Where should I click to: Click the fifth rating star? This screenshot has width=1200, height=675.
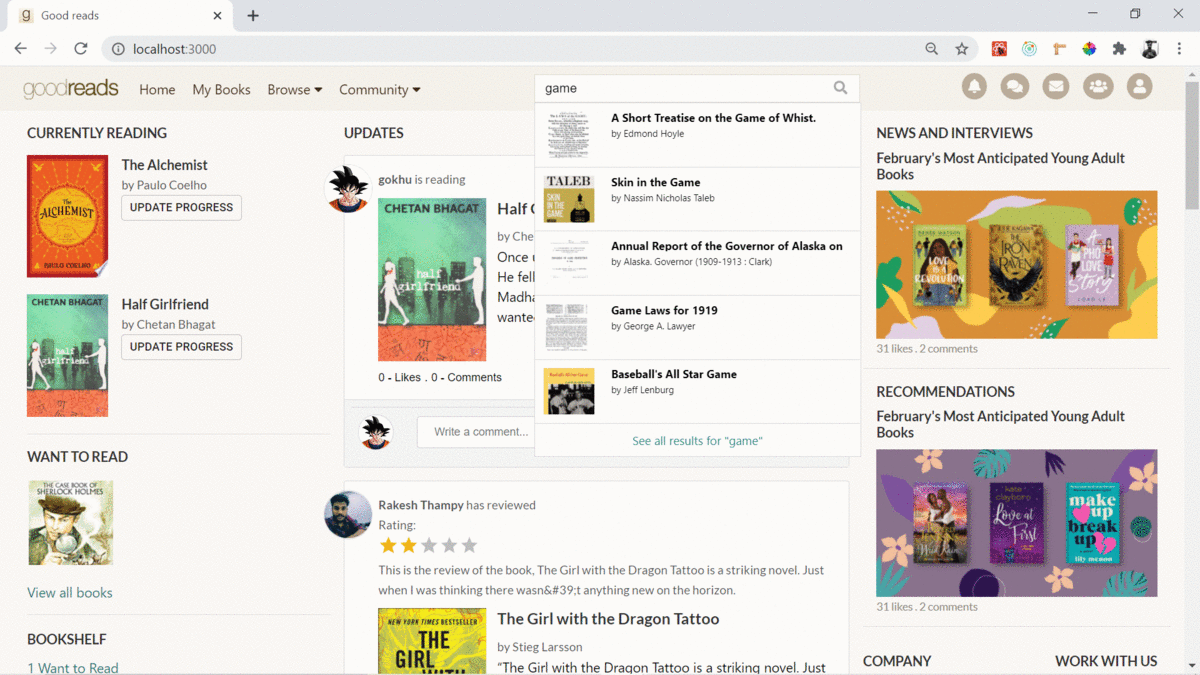pos(469,545)
